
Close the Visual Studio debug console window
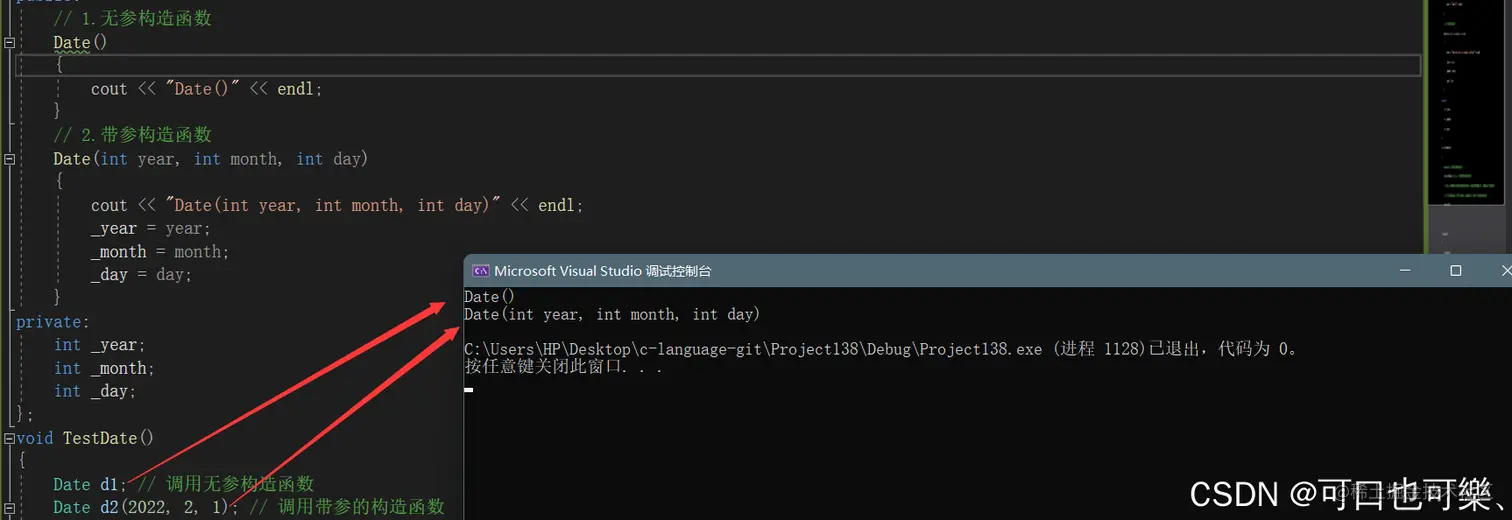pyautogui.click(x=1505, y=271)
